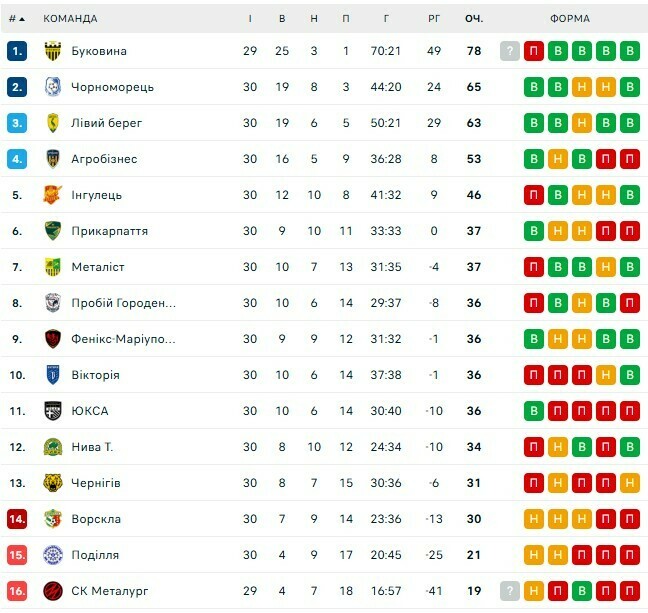The image size is (648, 613).
Task: Click the red 14. position badge for Ворскла
Action: (17, 519)
